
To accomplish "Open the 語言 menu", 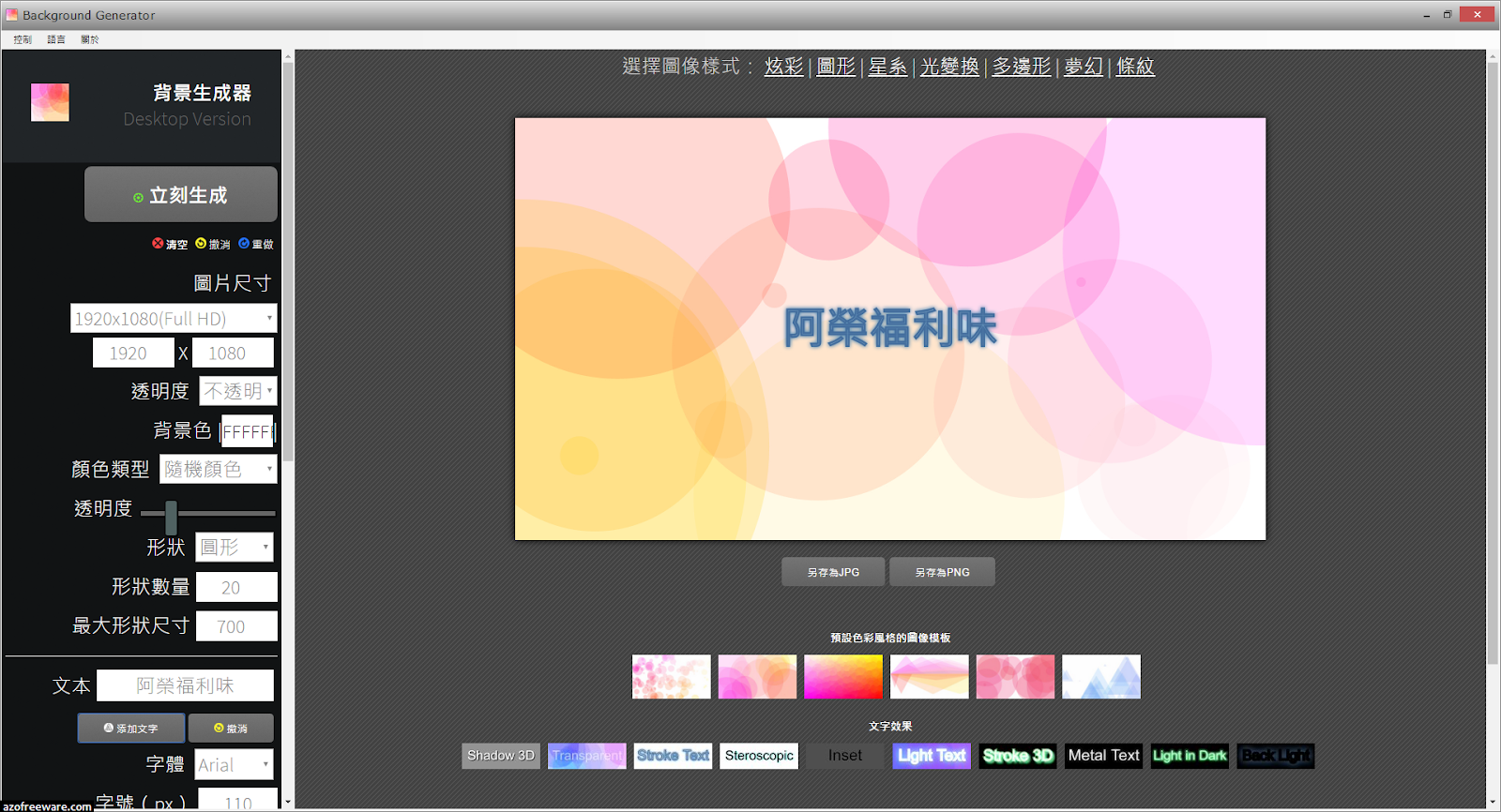I will pyautogui.click(x=56, y=39).
